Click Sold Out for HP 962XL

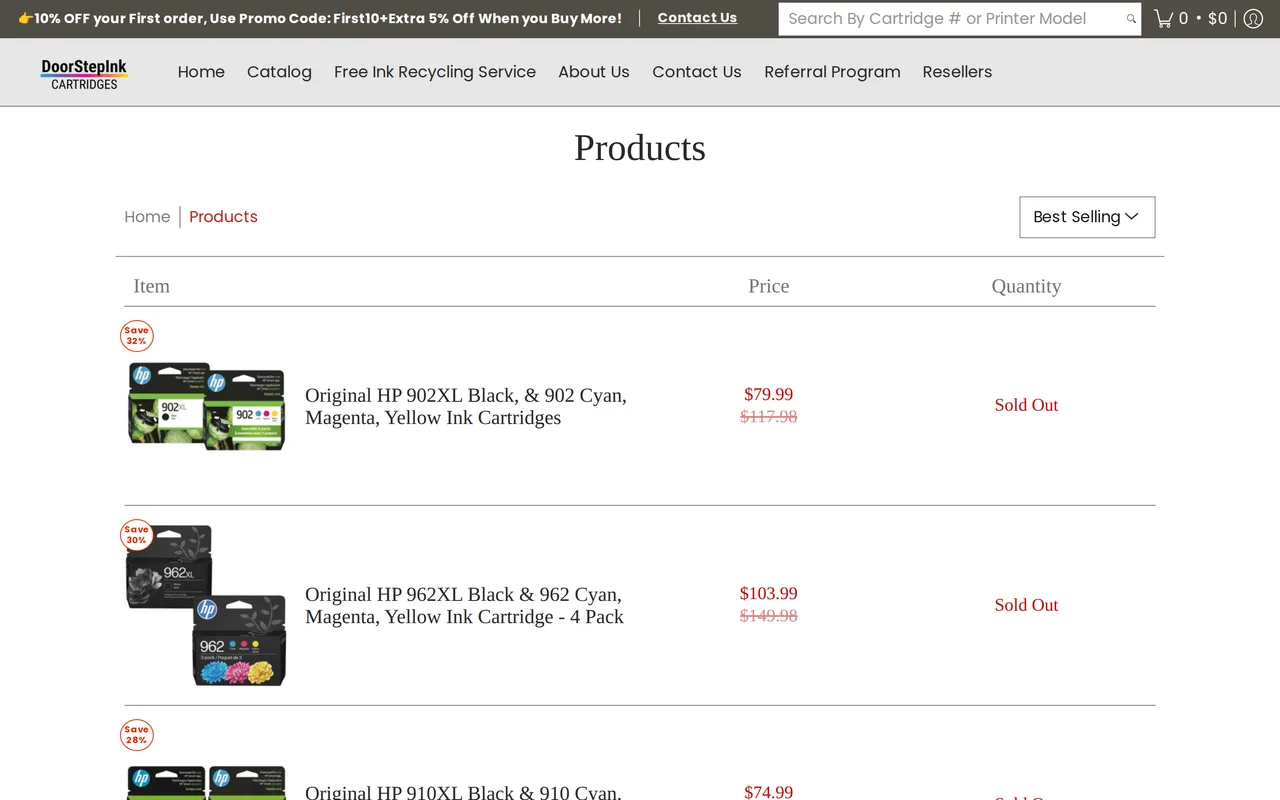pos(1026,605)
